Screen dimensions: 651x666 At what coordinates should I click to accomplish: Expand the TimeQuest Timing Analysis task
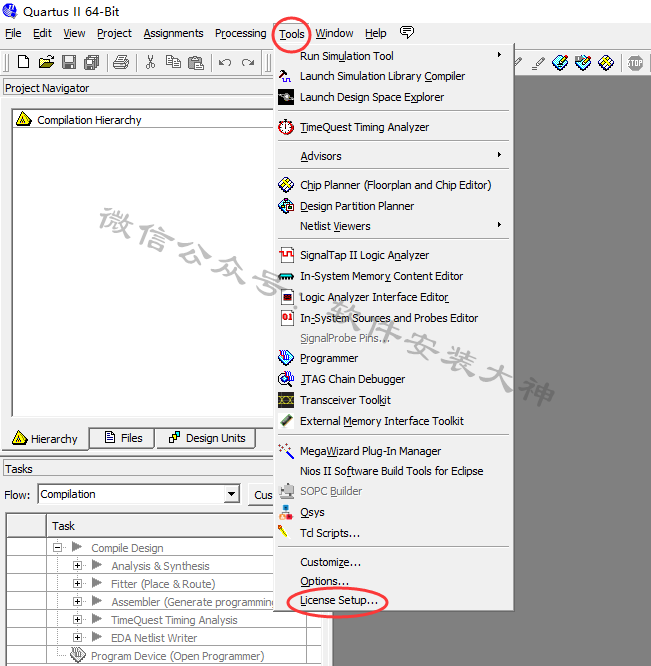pos(77,620)
